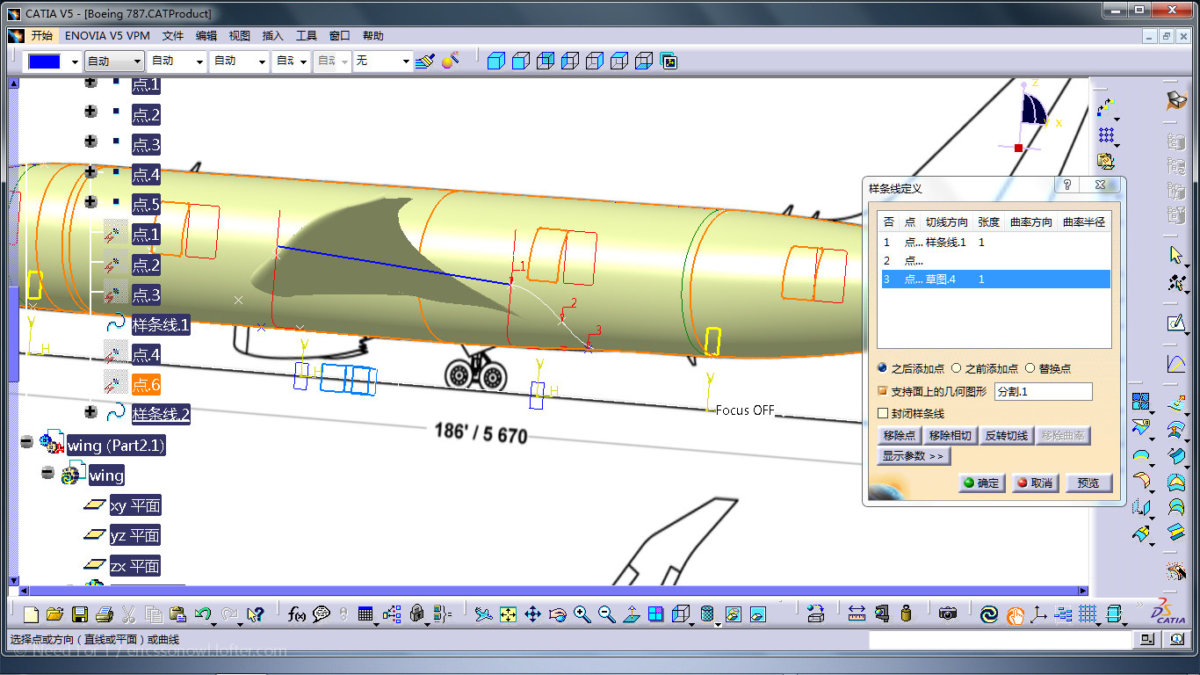This screenshot has width=1200, height=675.
Task: Click the 分割.1 support input field
Action: [x=1043, y=392]
